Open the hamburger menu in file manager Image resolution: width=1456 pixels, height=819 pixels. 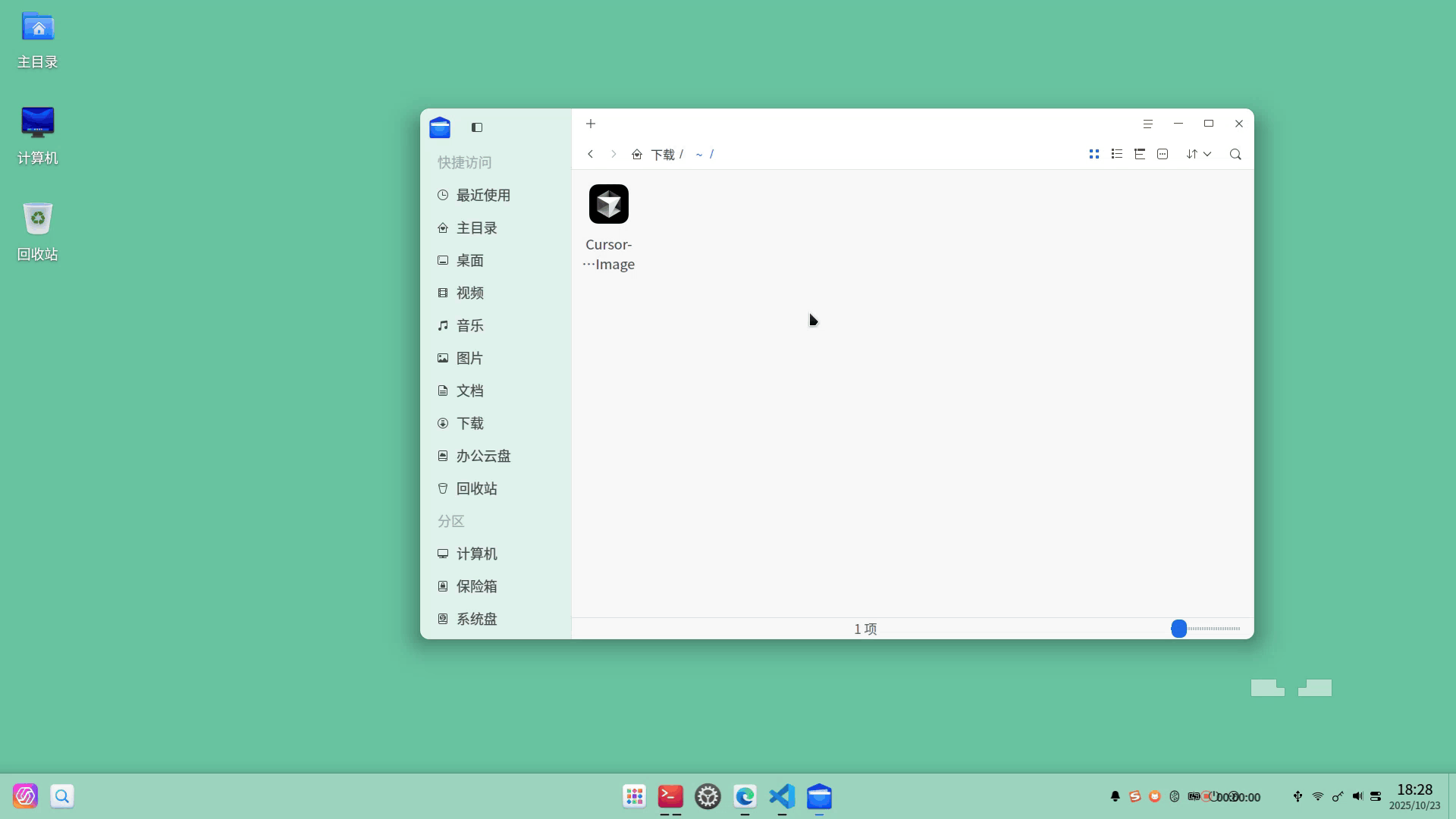click(x=1148, y=124)
